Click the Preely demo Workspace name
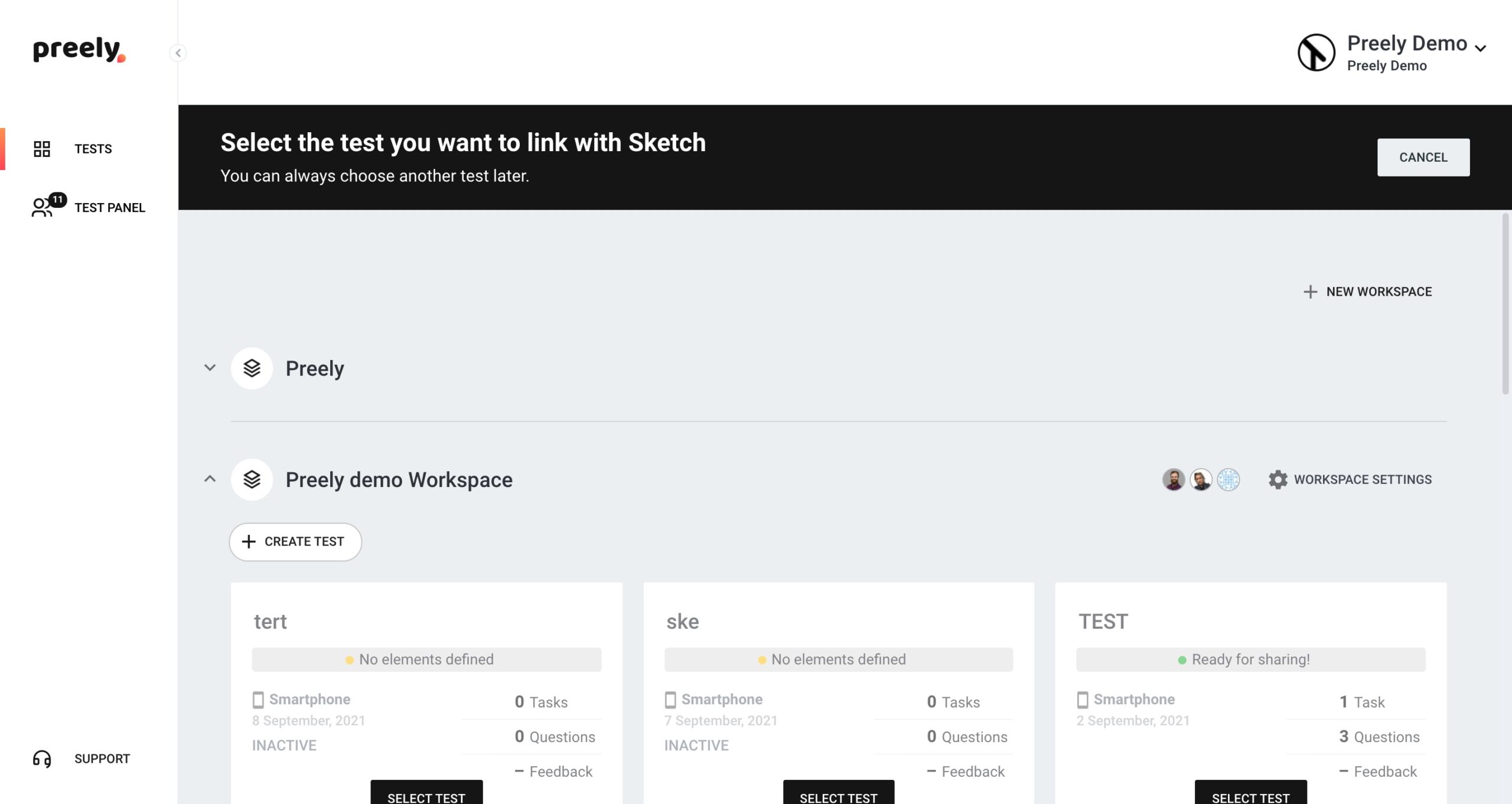The image size is (1512, 804). click(399, 480)
